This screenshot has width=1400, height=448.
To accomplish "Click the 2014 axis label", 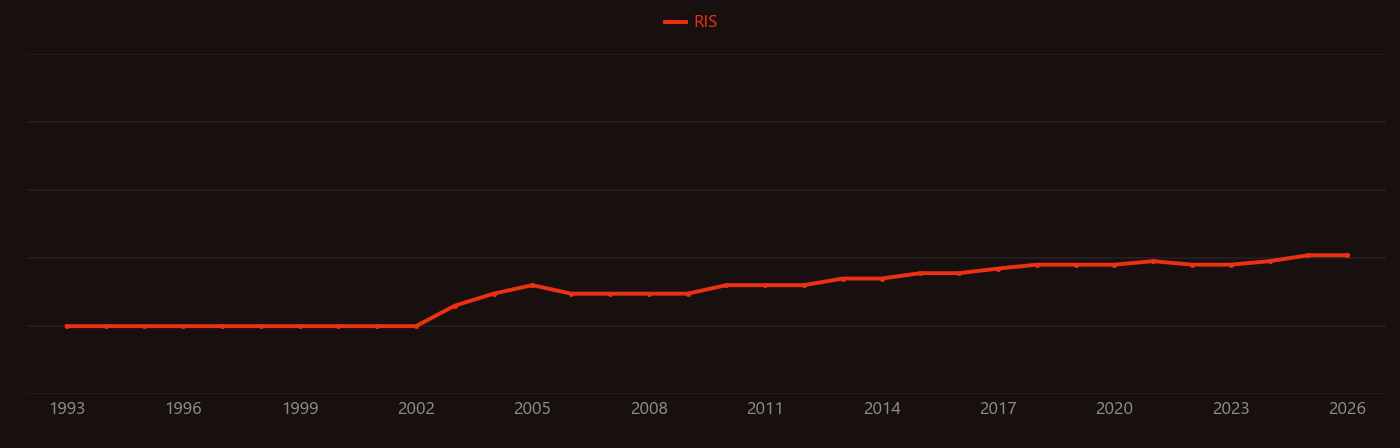I will [x=882, y=409].
